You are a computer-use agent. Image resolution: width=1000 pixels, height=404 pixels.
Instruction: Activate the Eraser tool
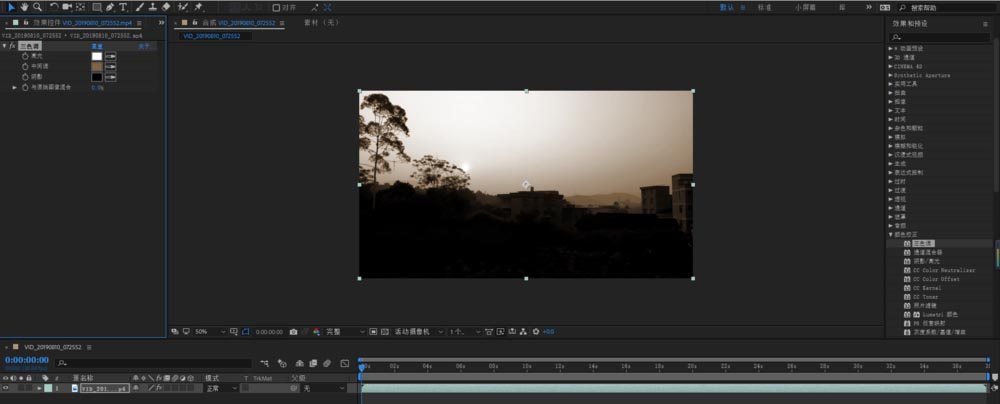coord(166,7)
